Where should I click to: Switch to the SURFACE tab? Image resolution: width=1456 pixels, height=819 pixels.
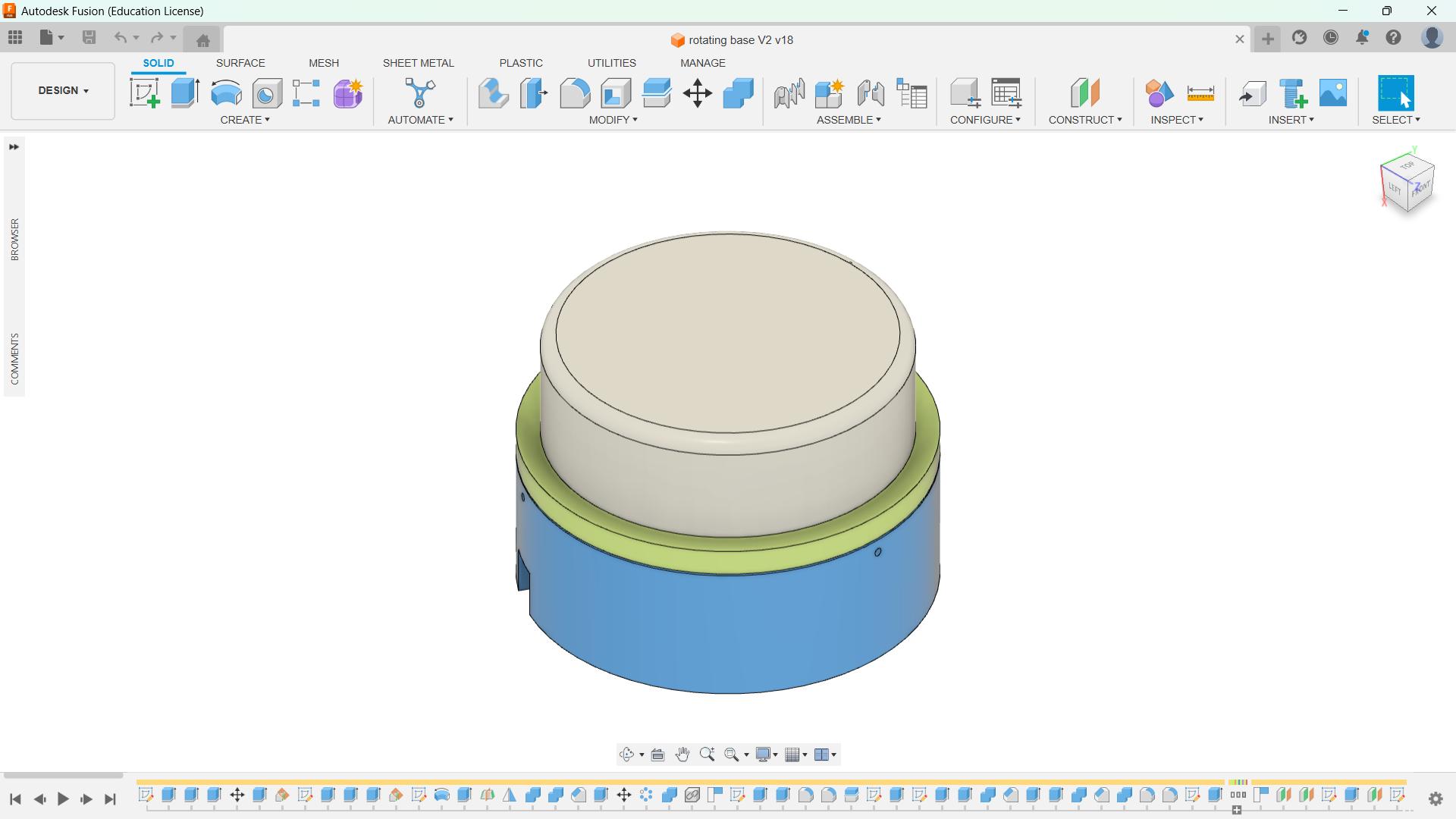(x=240, y=63)
